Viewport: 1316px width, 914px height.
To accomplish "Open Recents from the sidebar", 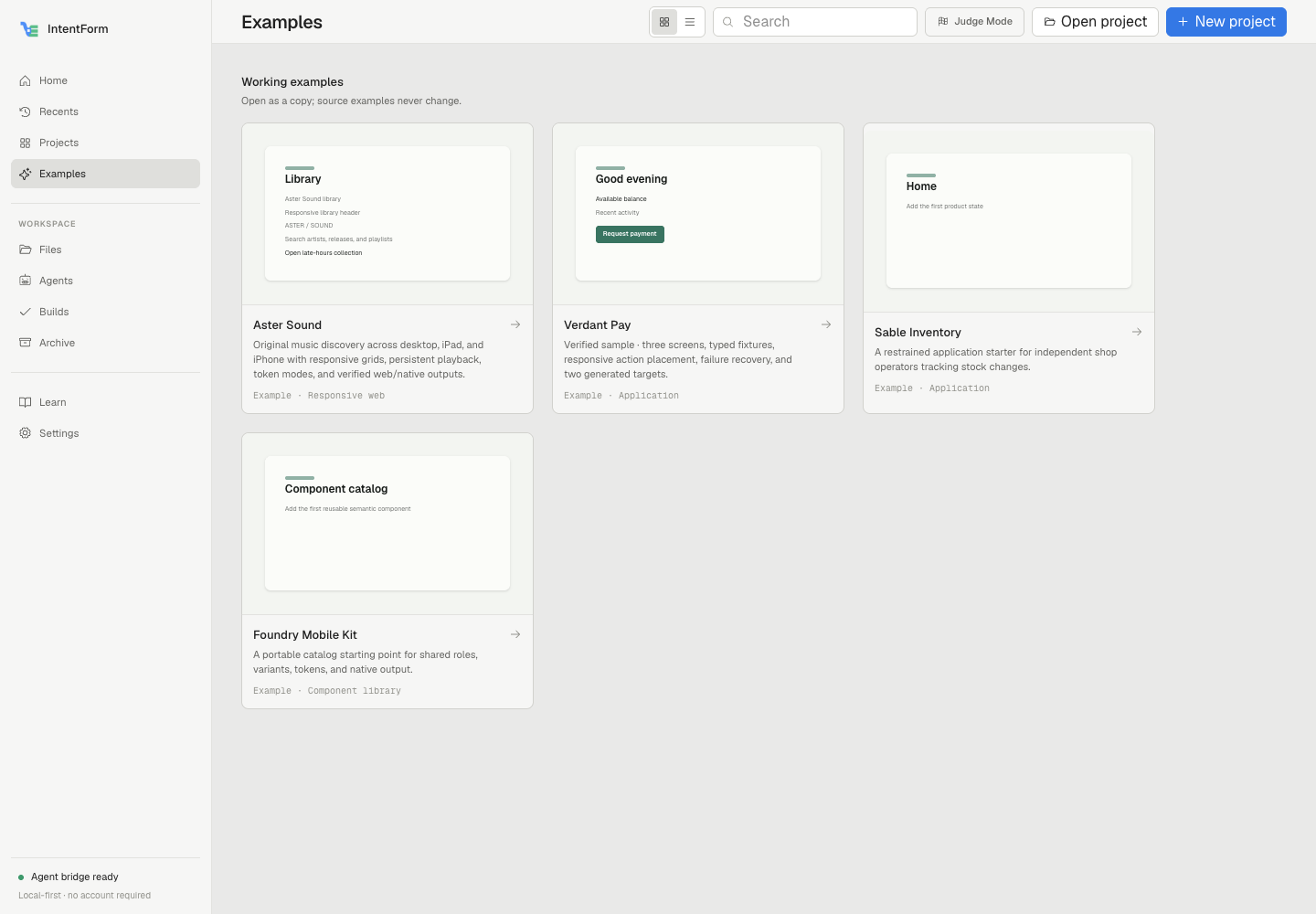I will click(105, 112).
